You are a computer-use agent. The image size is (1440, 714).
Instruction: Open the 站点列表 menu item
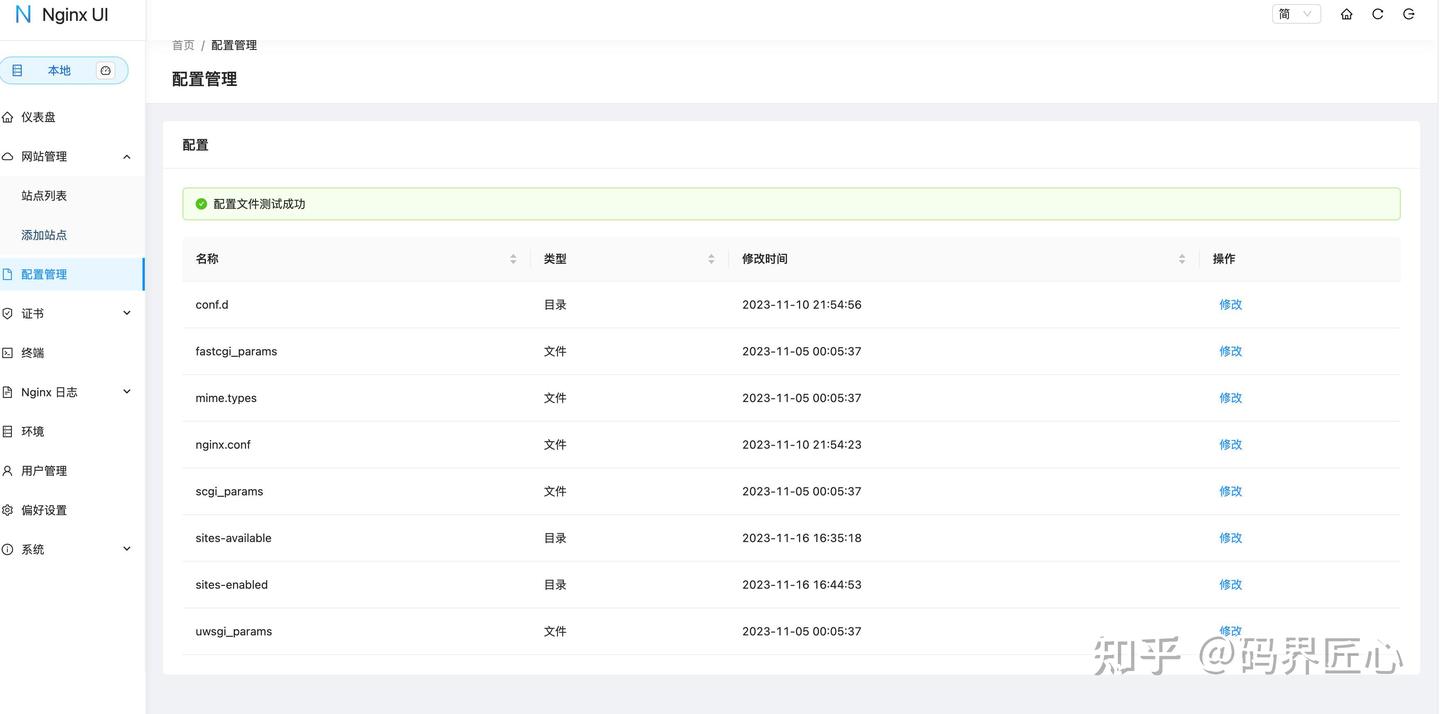pyautogui.click(x=44, y=195)
